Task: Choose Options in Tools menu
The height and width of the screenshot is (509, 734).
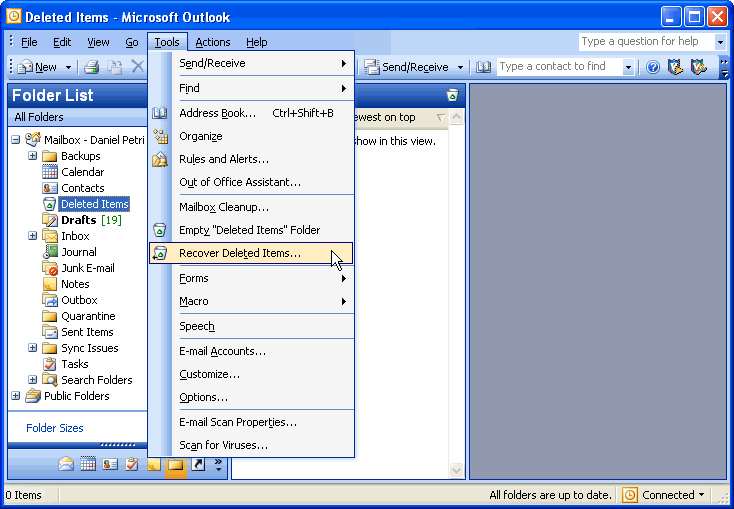Action: [251, 397]
